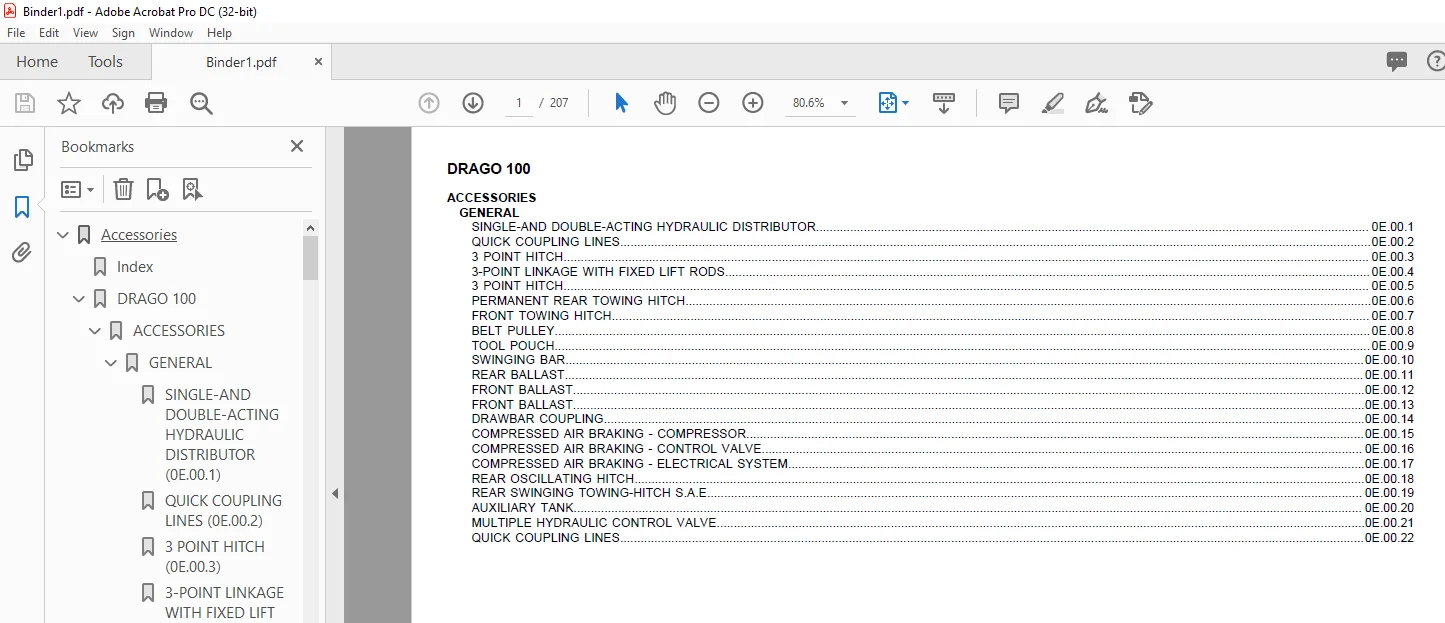The height and width of the screenshot is (623, 1445).
Task: Open the Help menu
Action: (x=219, y=33)
